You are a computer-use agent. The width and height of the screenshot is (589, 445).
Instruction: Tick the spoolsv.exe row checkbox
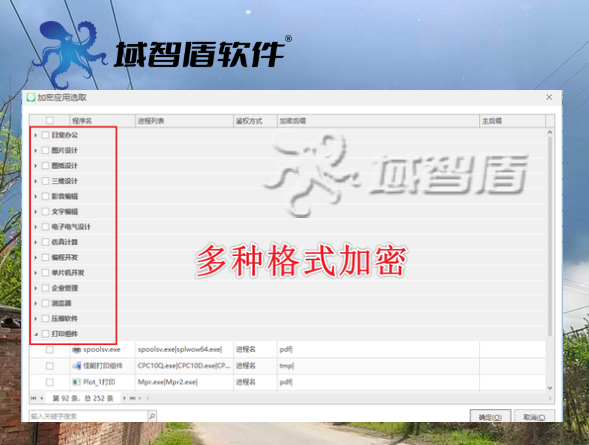click(50, 350)
